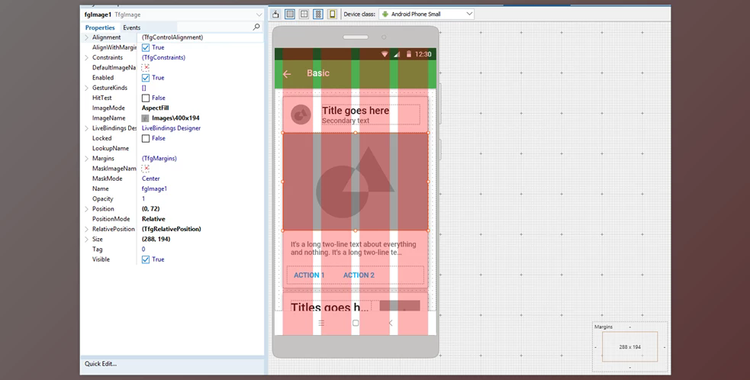
Task: Click ACTION 2 button on the card
Action: pyautogui.click(x=359, y=275)
